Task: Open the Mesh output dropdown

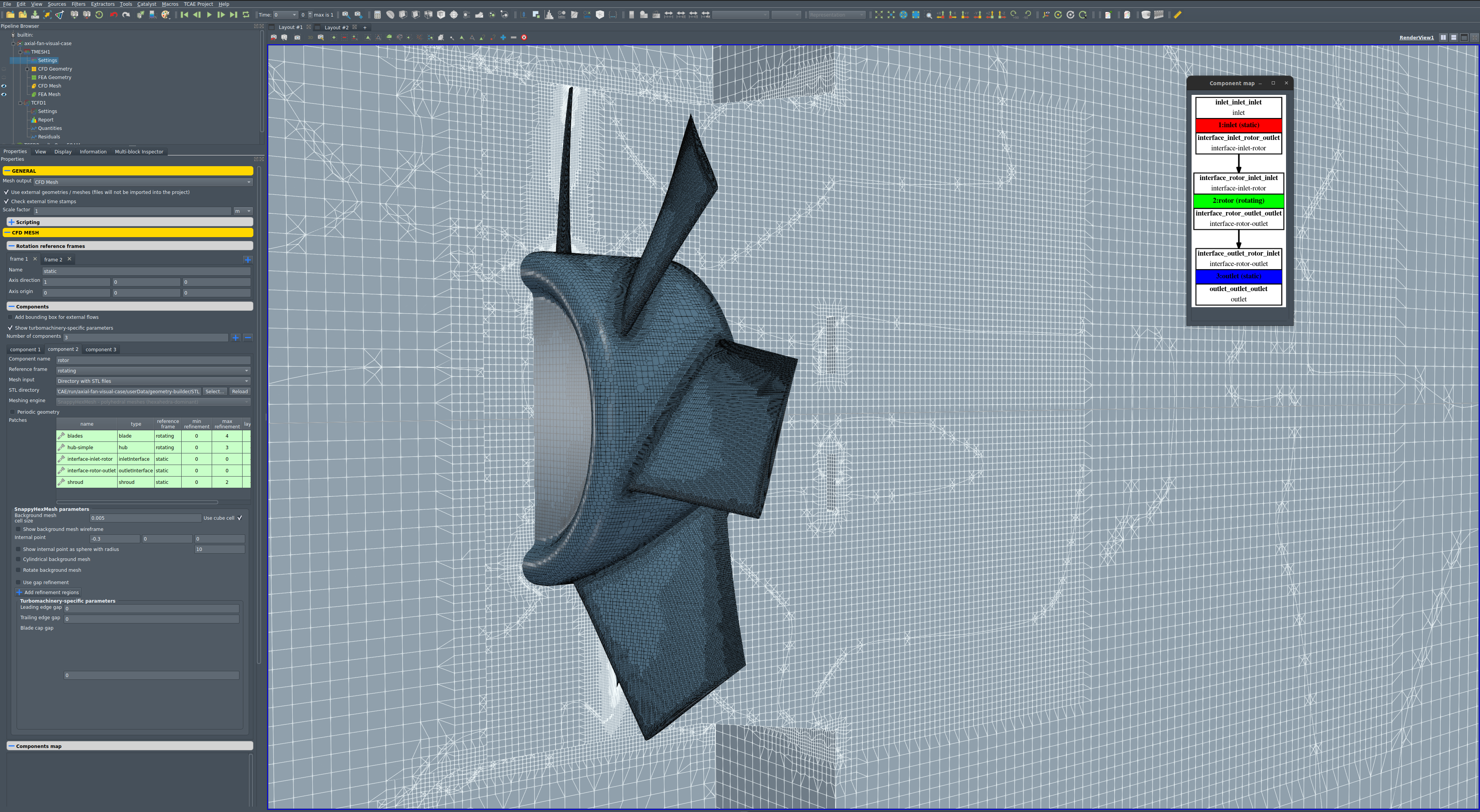Action: pyautogui.click(x=142, y=182)
